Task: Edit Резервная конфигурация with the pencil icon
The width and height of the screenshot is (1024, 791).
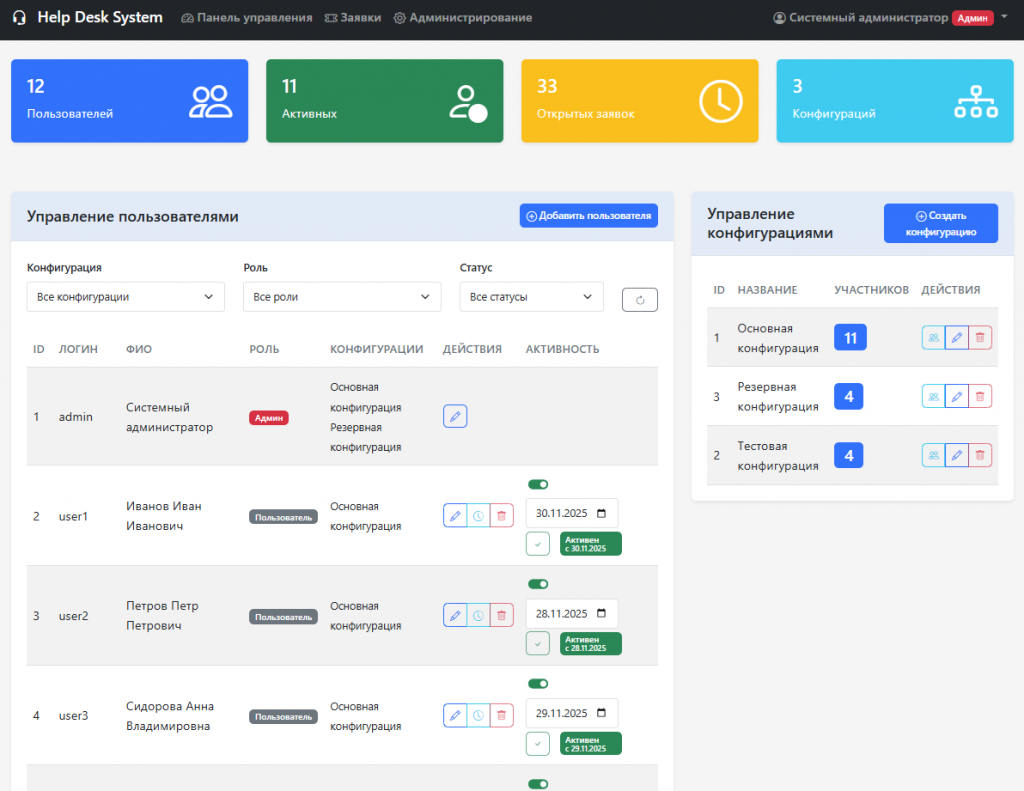Action: pos(957,396)
